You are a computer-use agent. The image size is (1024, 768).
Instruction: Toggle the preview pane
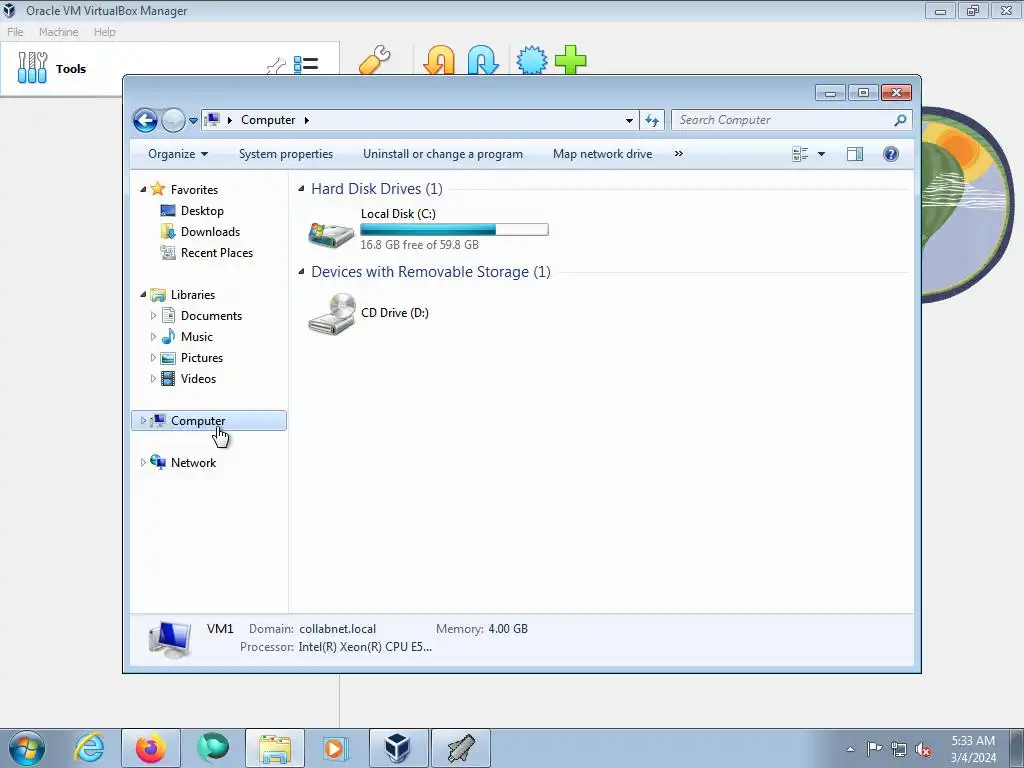(x=855, y=154)
